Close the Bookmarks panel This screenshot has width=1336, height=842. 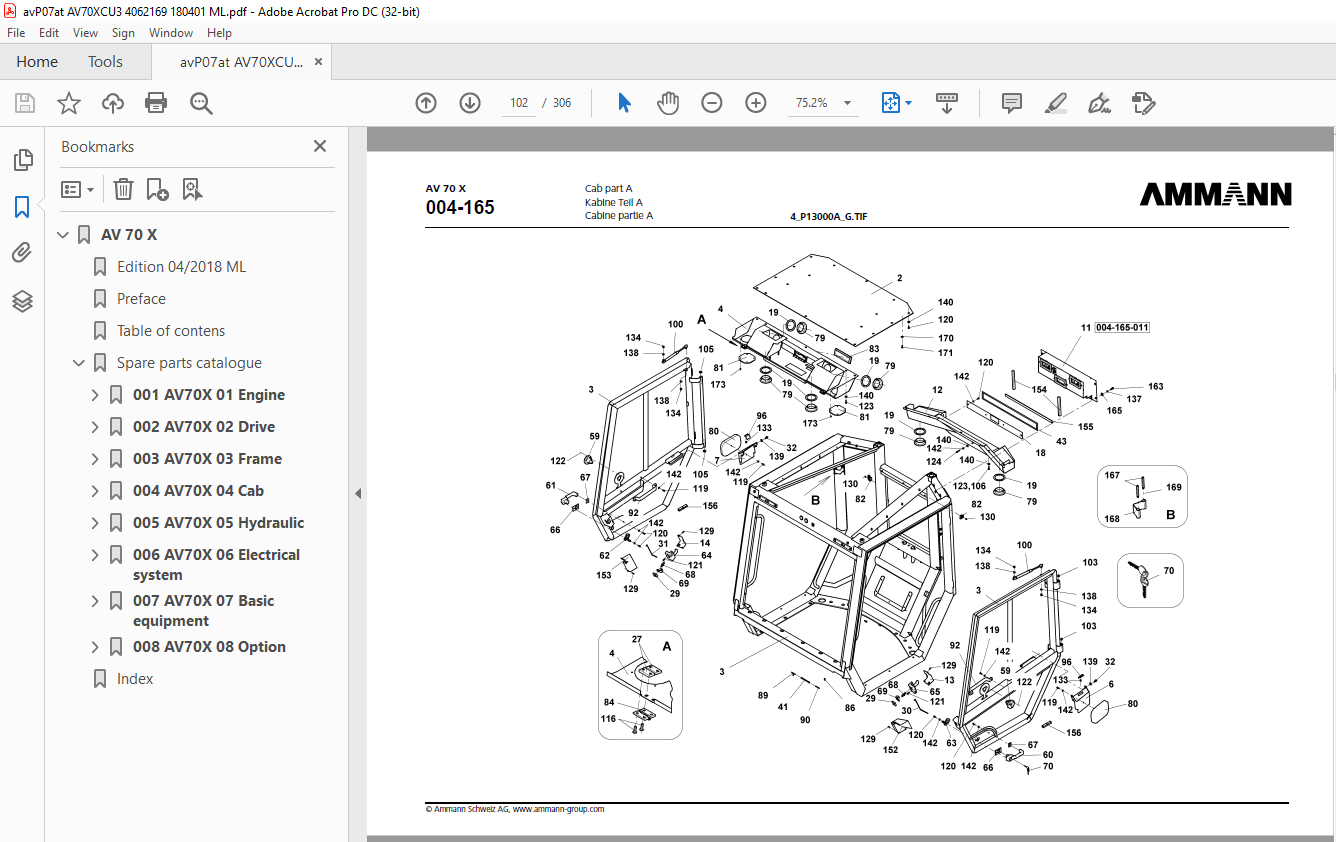[320, 146]
